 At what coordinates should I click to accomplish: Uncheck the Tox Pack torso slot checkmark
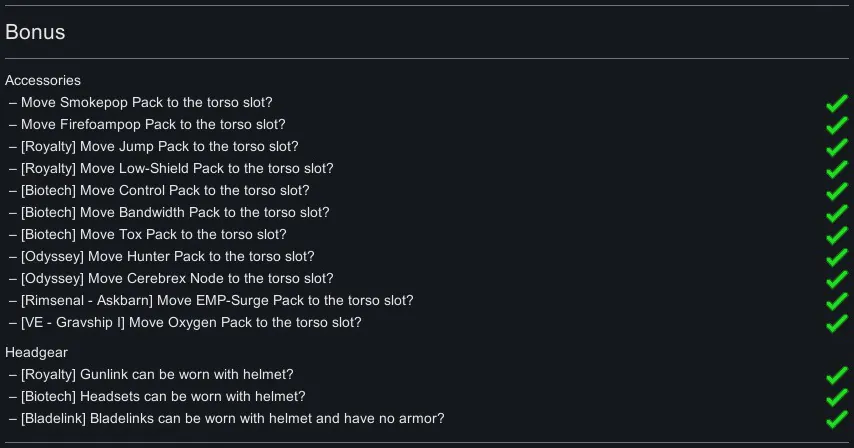pyautogui.click(x=836, y=235)
